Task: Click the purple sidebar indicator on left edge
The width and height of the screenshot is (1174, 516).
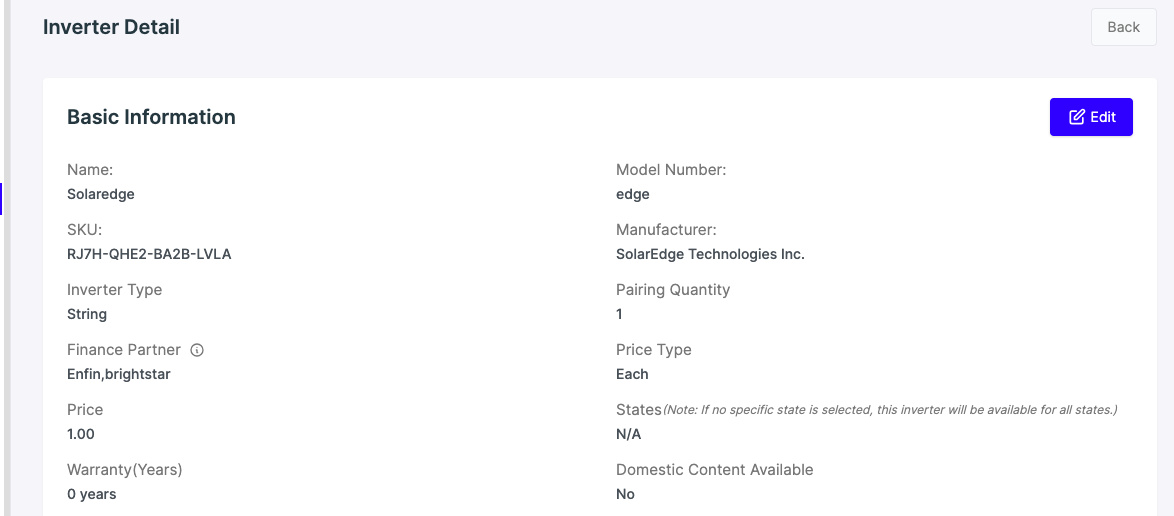Action: (x=1, y=199)
